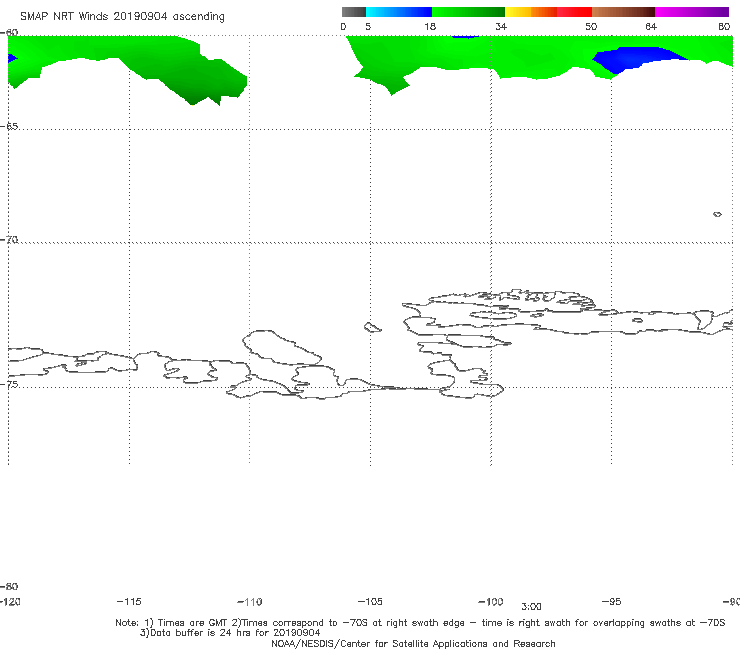The height and width of the screenshot is (650, 740).
Task: Click the color bar label '5'
Action: (368, 26)
